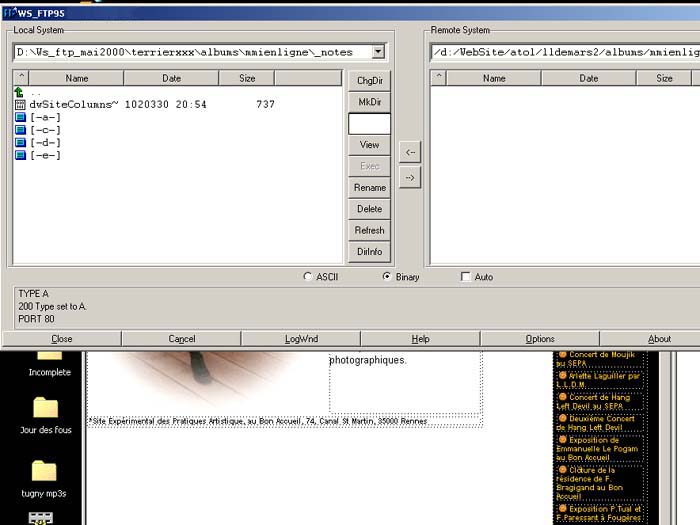This screenshot has width=700, height=525.
Task: Open the Incomplete desktop folder
Action: (49, 364)
